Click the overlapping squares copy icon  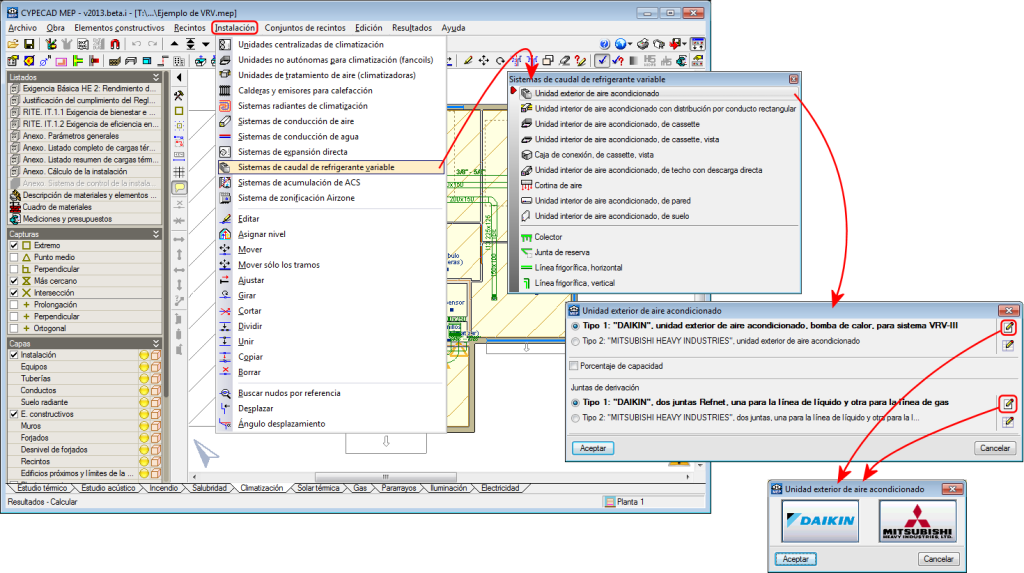click(x=548, y=61)
